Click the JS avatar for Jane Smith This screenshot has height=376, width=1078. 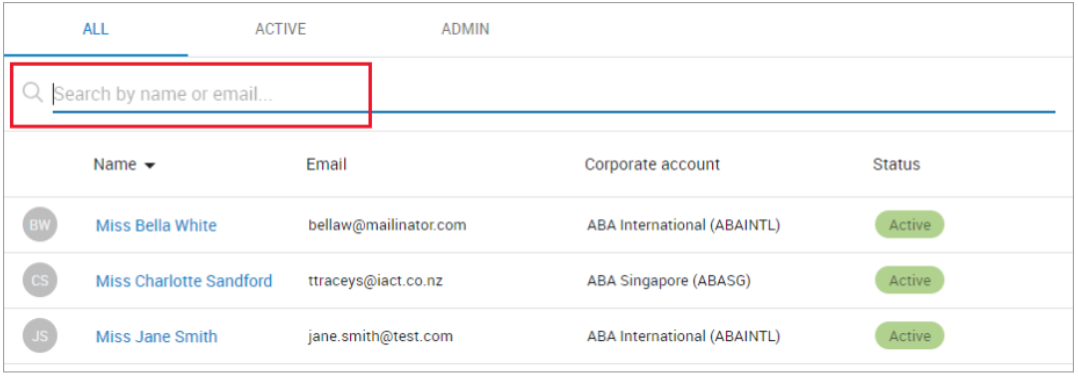40,336
